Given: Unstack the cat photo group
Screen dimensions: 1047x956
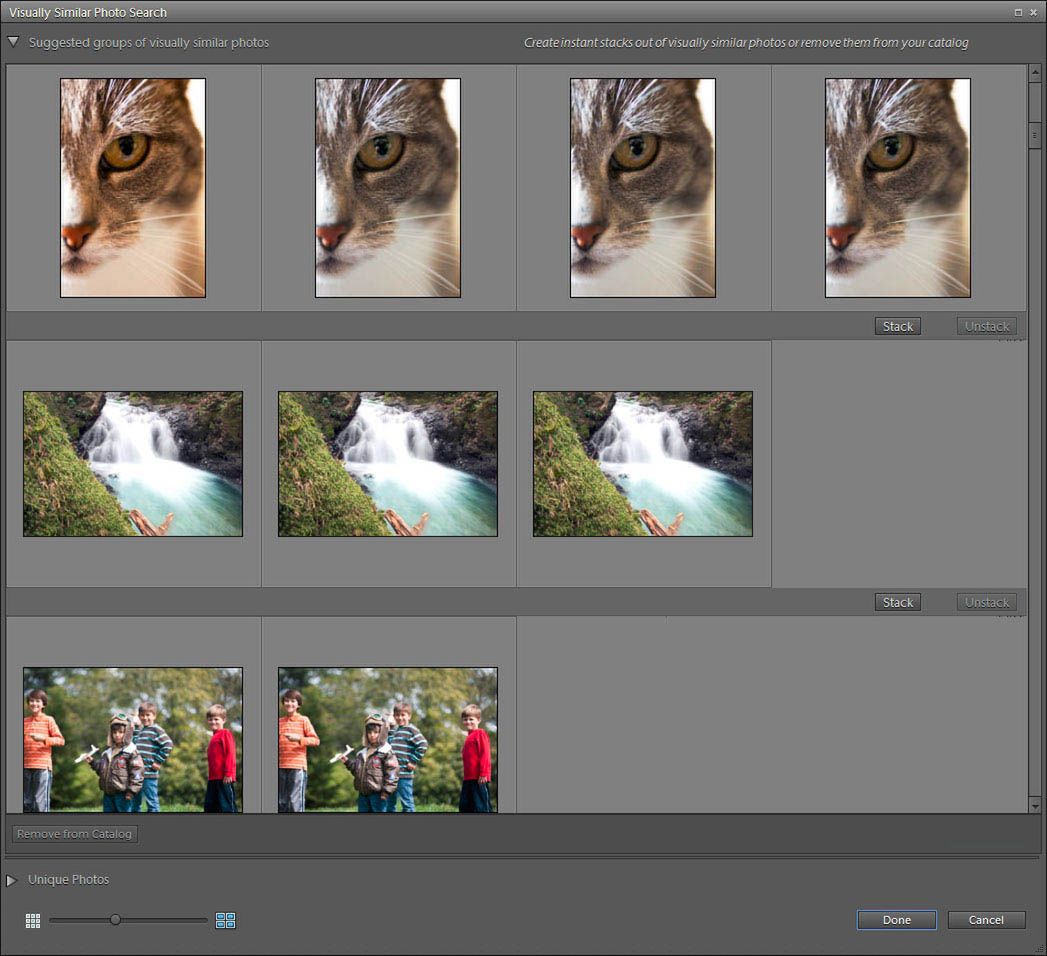Looking at the screenshot, I should [x=987, y=326].
